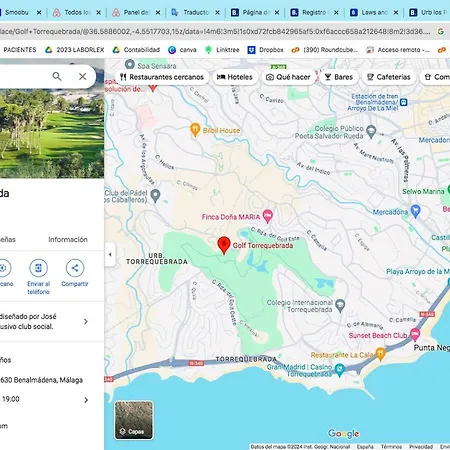This screenshot has width=450, height=450.
Task: Open the Capas layers thumbnail
Action: pyautogui.click(x=134, y=420)
